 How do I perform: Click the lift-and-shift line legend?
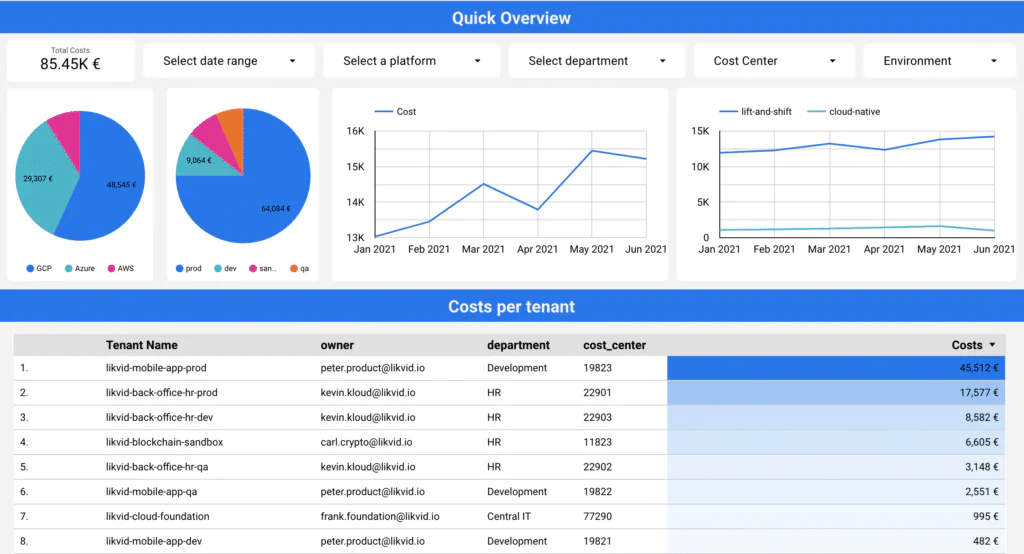point(756,112)
